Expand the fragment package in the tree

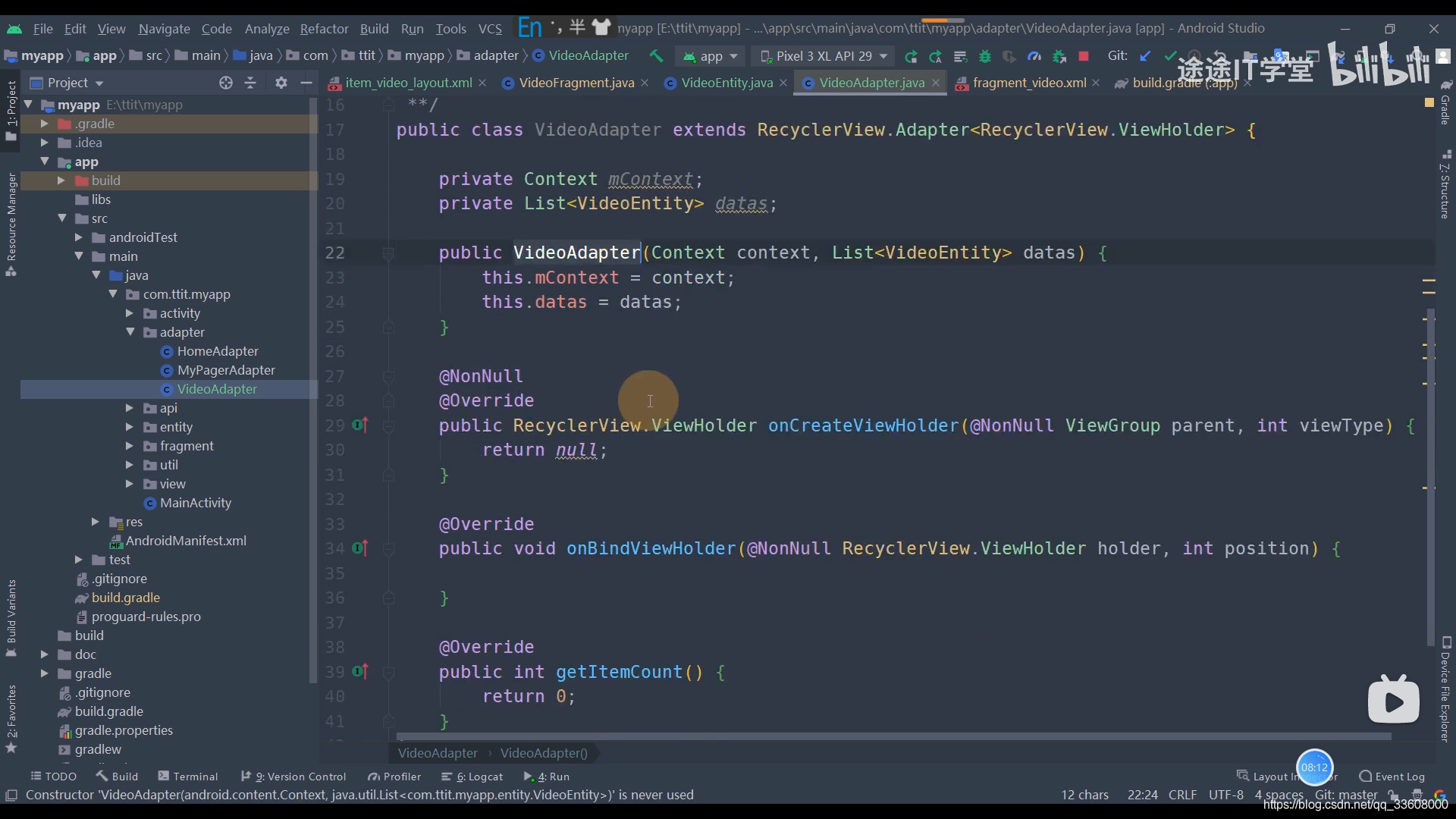pos(129,446)
